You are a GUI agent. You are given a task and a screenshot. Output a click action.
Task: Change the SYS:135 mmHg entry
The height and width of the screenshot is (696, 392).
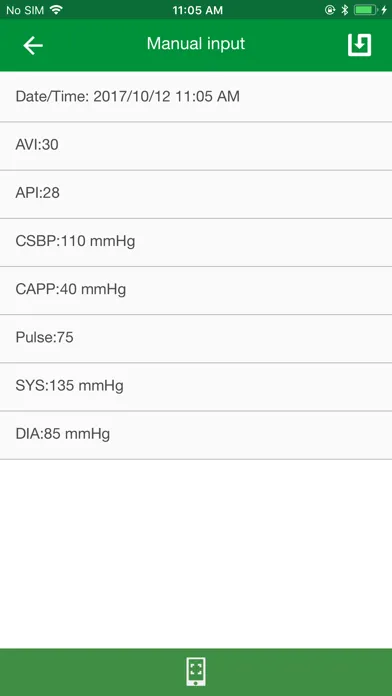click(x=196, y=387)
